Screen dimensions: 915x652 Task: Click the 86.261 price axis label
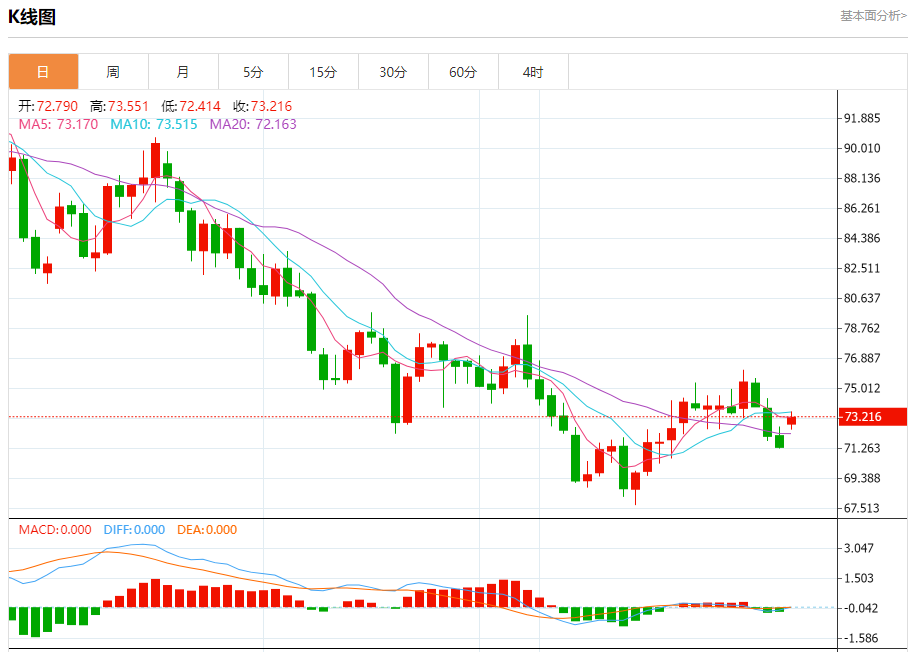[x=862, y=208]
